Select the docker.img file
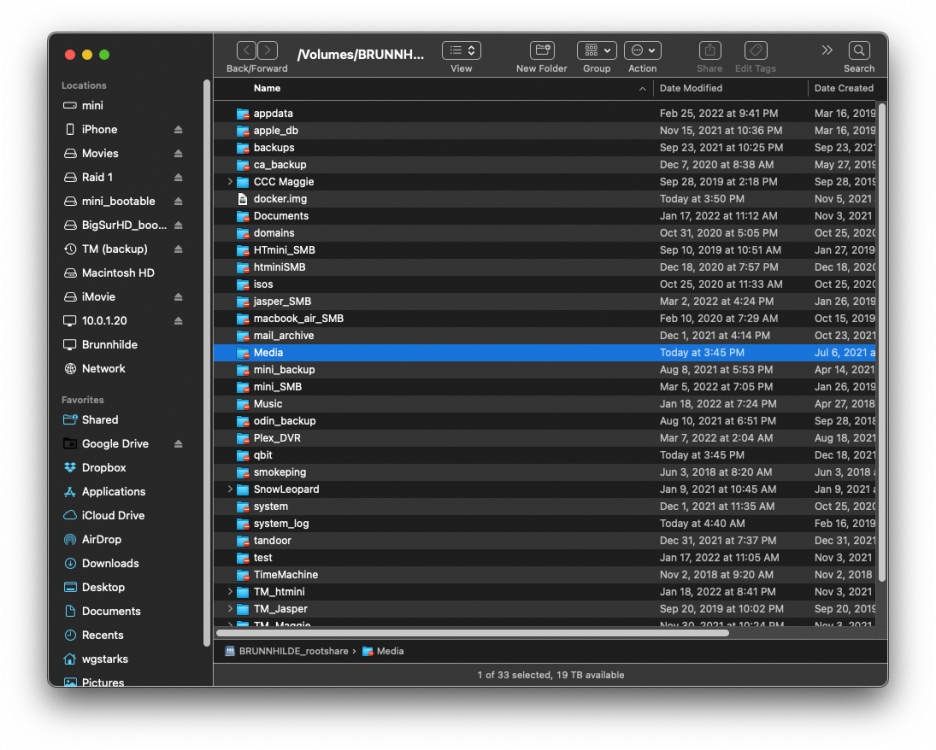The height and width of the screenshot is (750, 936). [x=544, y=199]
